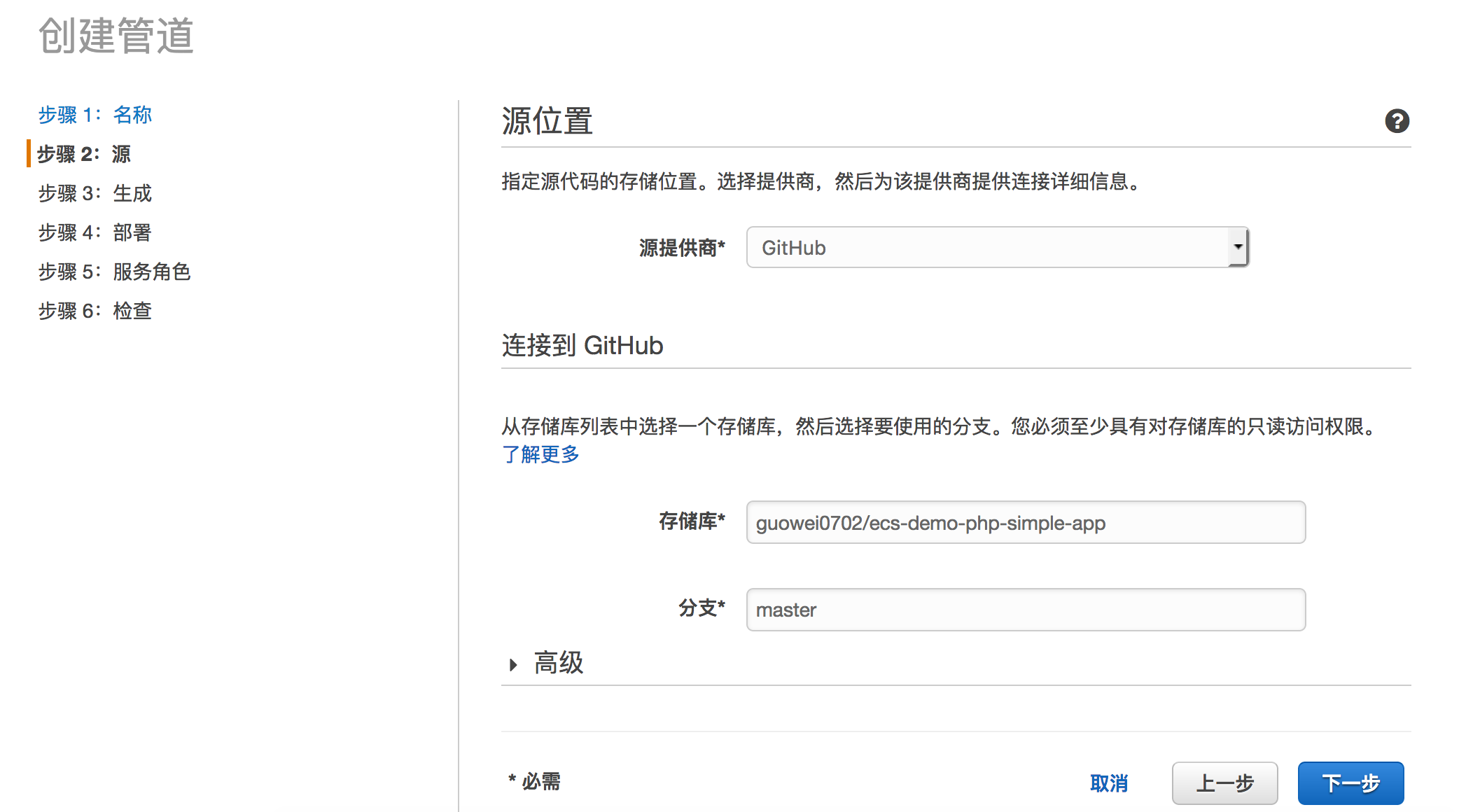Viewport: 1473px width, 812px height.
Task: Select 步骤 2: 源 in sidebar
Action: pyautogui.click(x=84, y=154)
